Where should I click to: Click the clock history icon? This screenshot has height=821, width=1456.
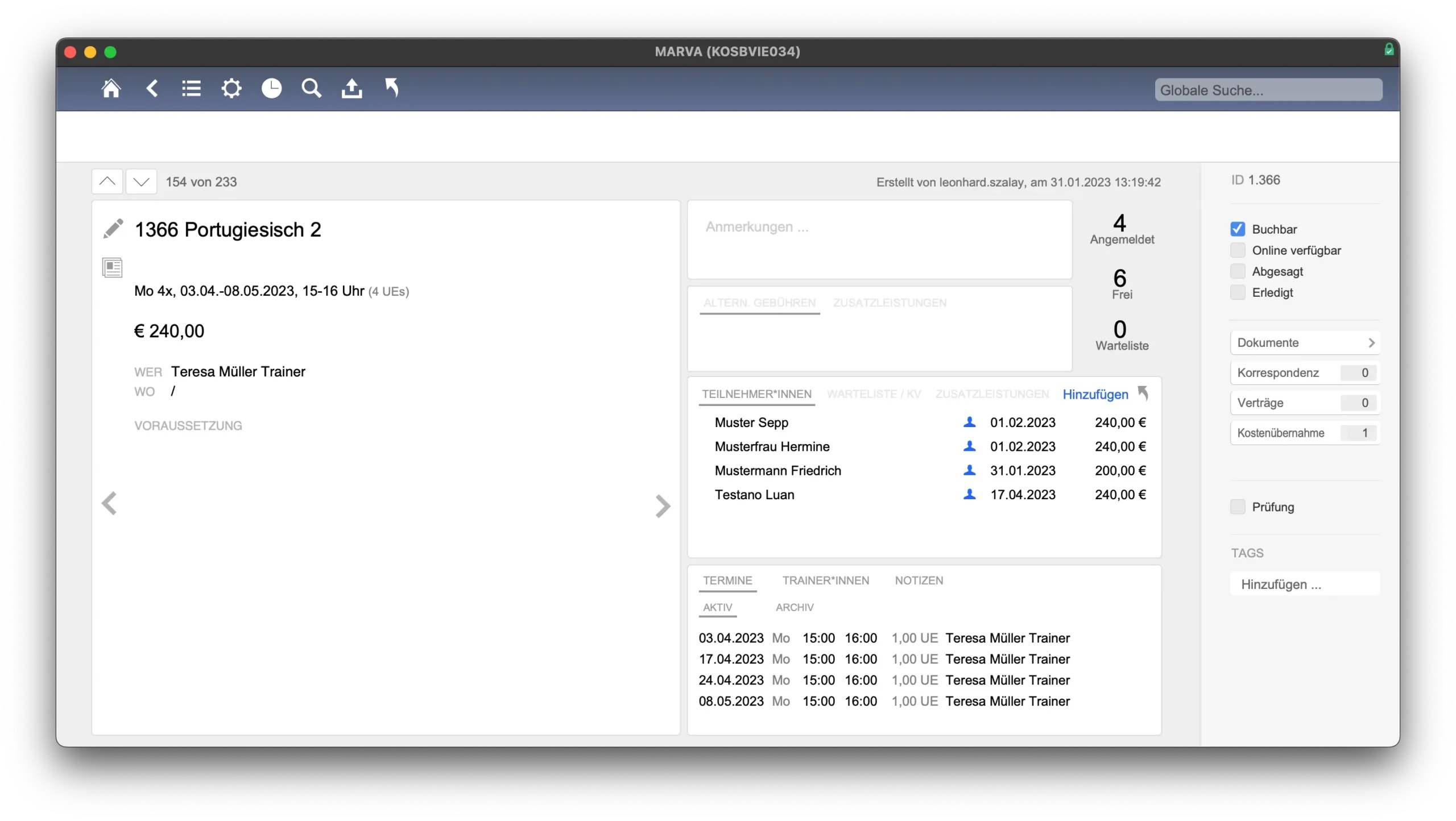point(271,89)
